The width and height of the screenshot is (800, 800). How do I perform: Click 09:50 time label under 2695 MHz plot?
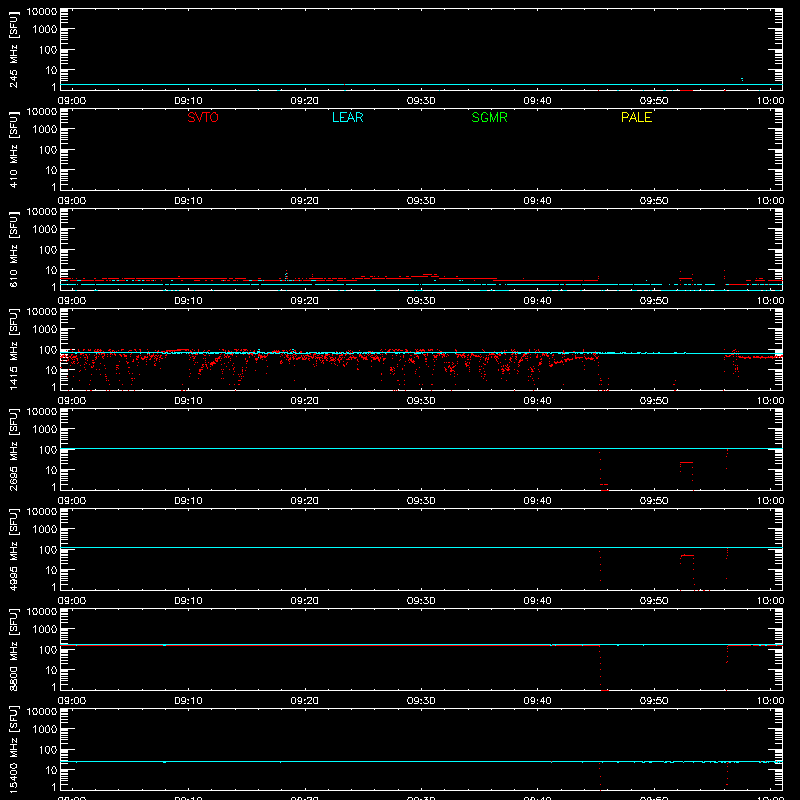coord(654,501)
